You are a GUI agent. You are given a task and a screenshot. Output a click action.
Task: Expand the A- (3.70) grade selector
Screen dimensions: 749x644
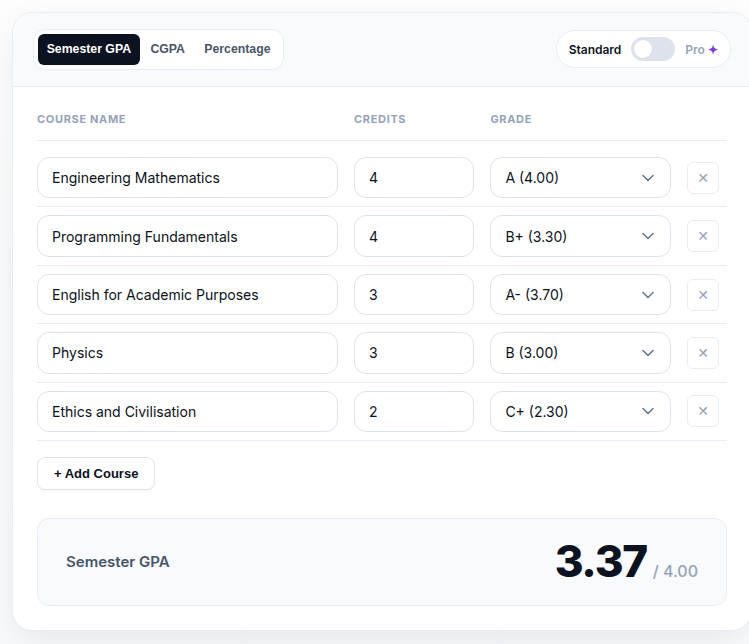(580, 295)
